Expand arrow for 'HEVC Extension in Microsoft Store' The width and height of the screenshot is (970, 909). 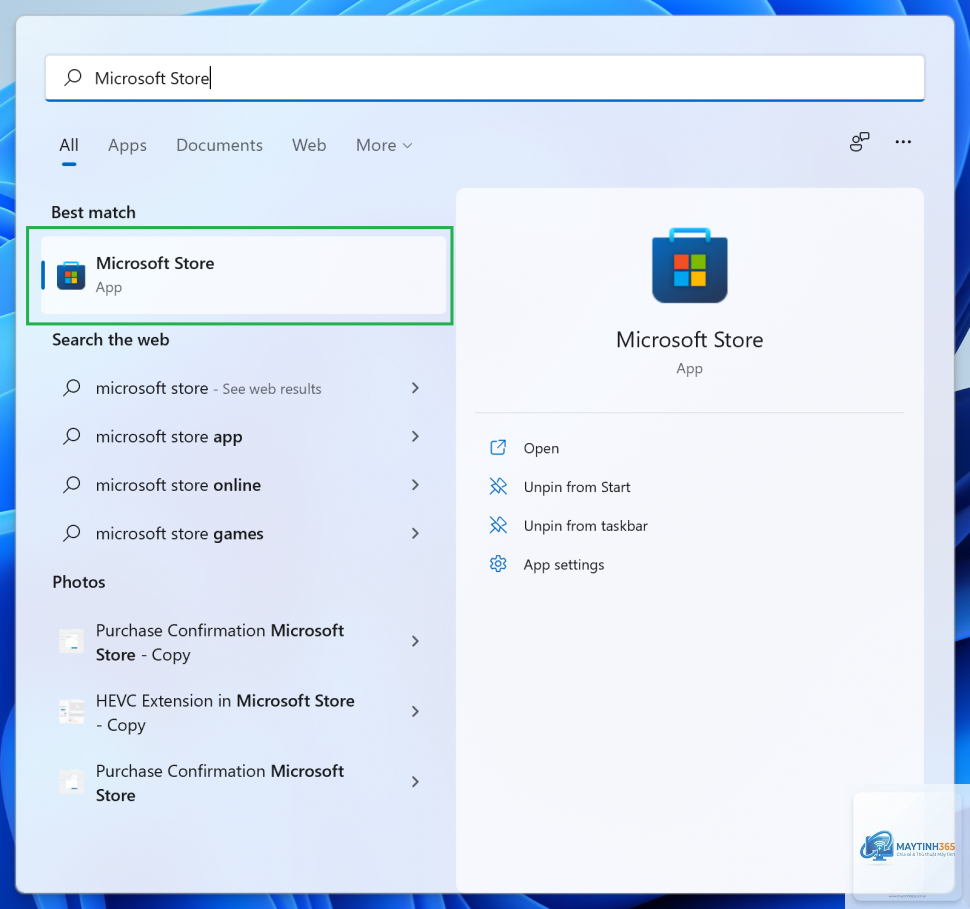tap(415, 712)
